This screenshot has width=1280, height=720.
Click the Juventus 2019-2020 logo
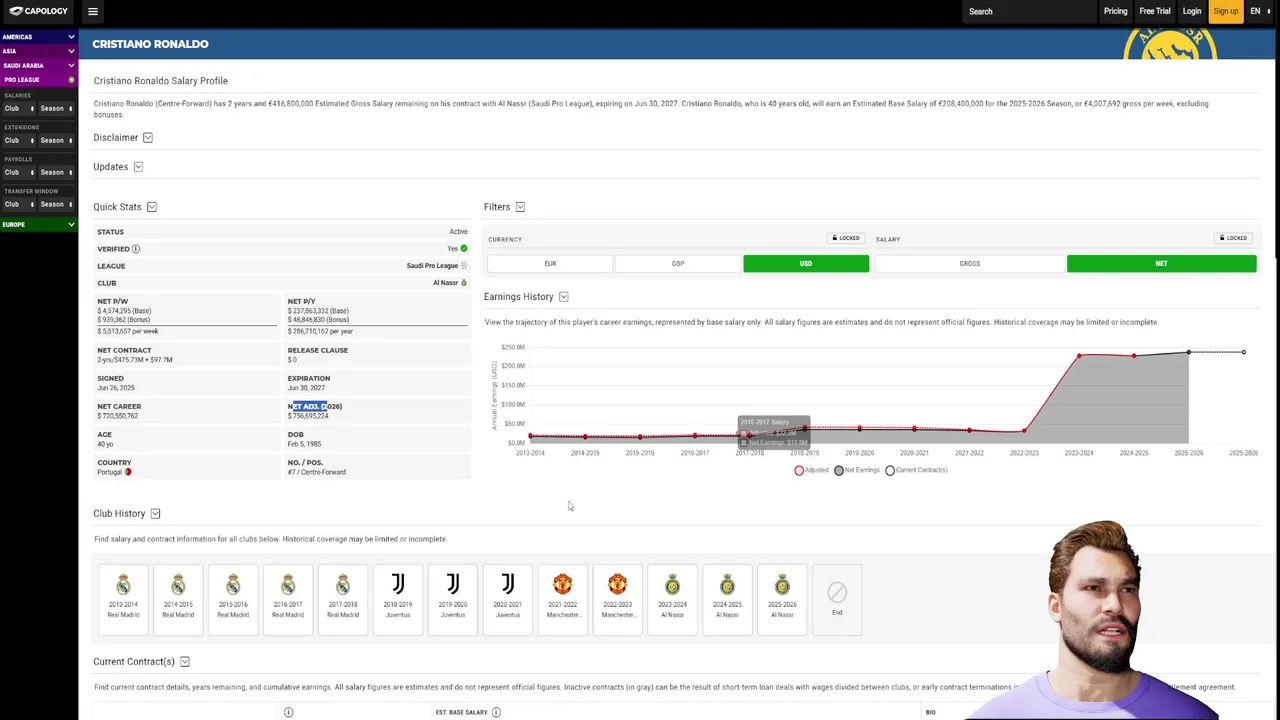click(x=453, y=584)
